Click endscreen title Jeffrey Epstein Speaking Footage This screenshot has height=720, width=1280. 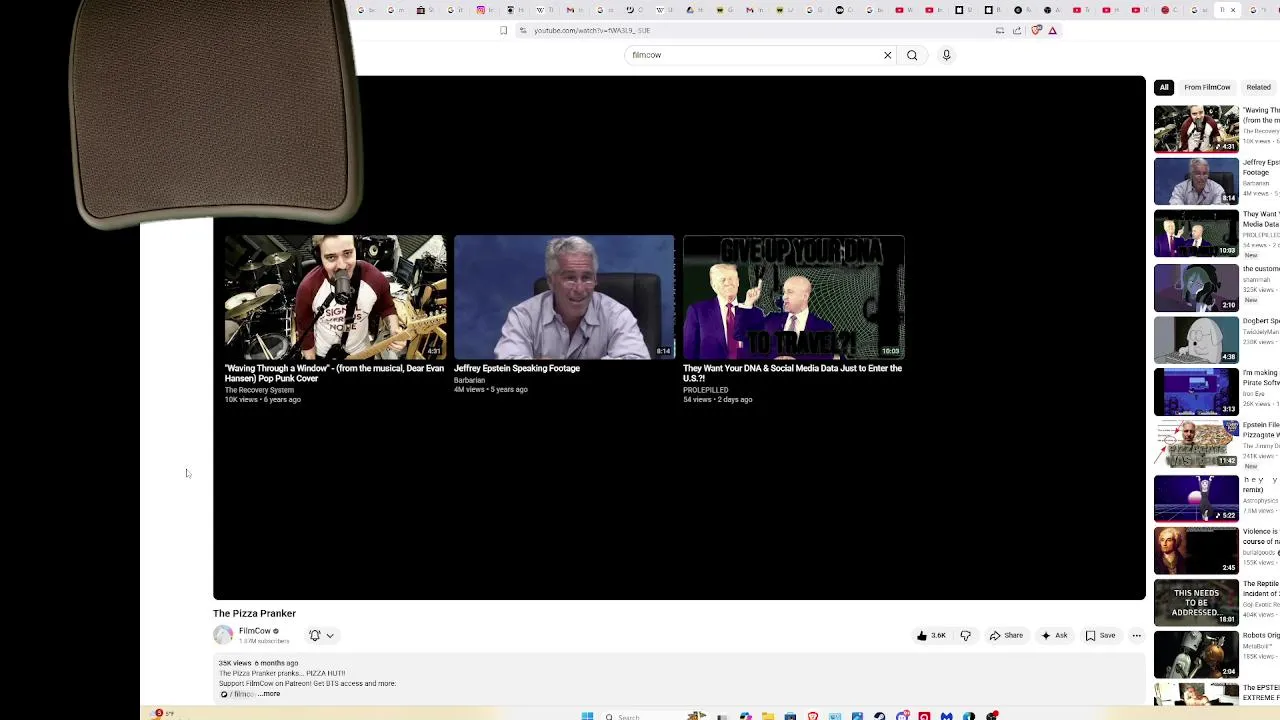(x=517, y=368)
